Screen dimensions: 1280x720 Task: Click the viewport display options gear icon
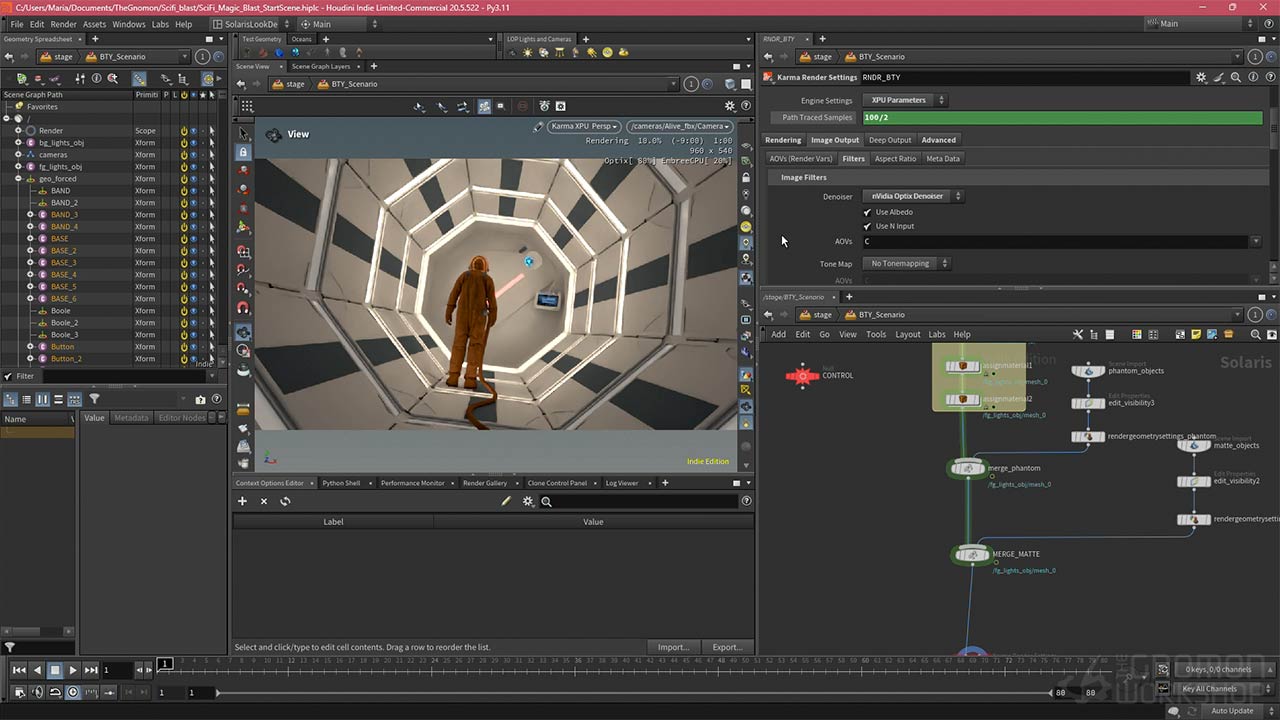(x=729, y=106)
